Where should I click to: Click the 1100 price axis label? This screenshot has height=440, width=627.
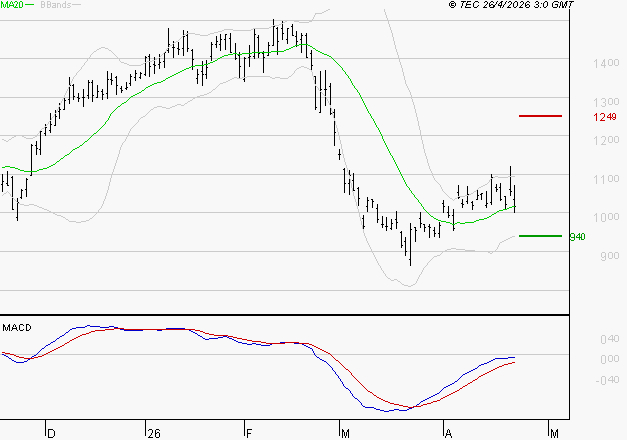606,178
